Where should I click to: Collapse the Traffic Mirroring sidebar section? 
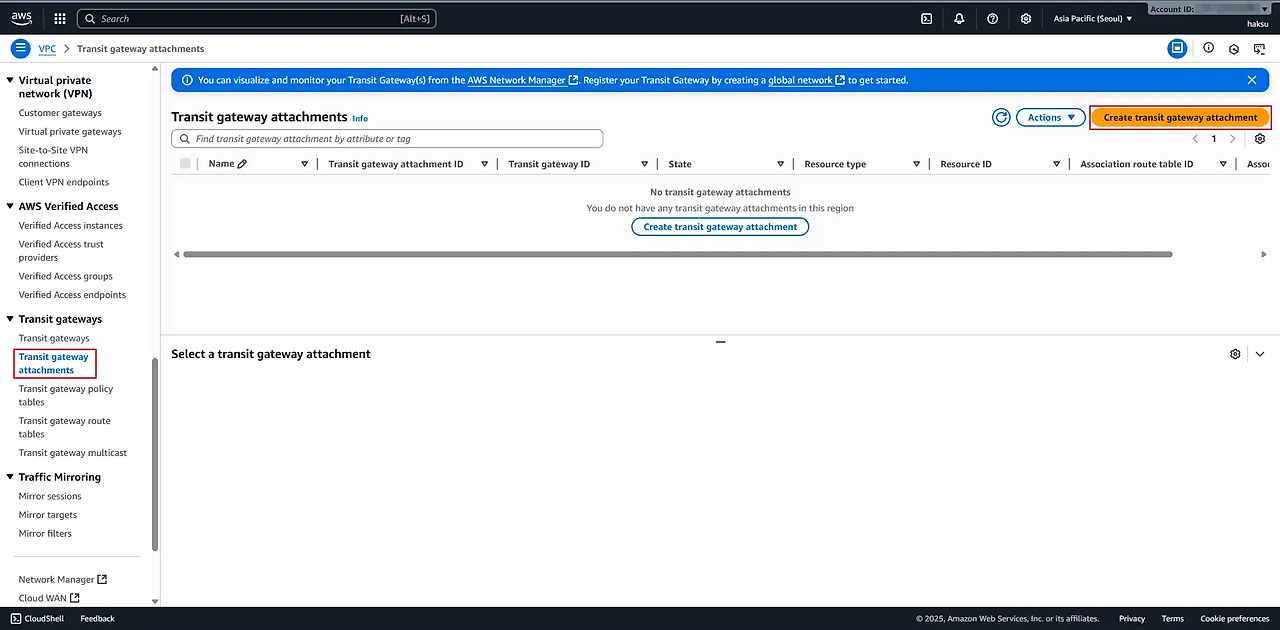pos(11,477)
